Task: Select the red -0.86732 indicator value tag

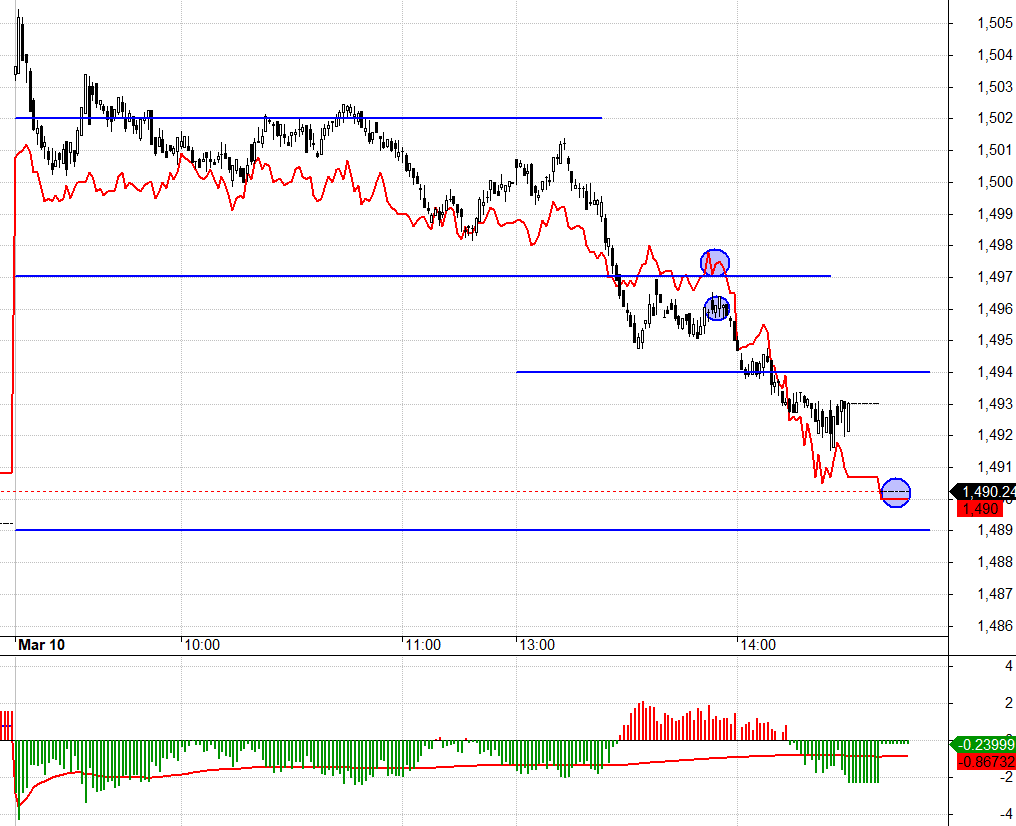Action: tap(983, 762)
